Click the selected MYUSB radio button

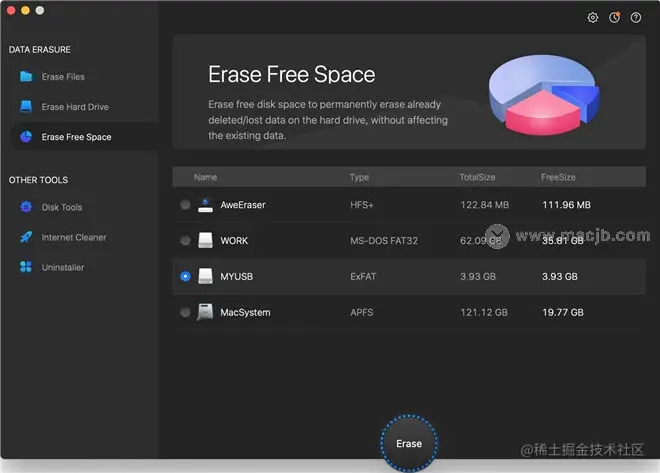pyautogui.click(x=185, y=276)
